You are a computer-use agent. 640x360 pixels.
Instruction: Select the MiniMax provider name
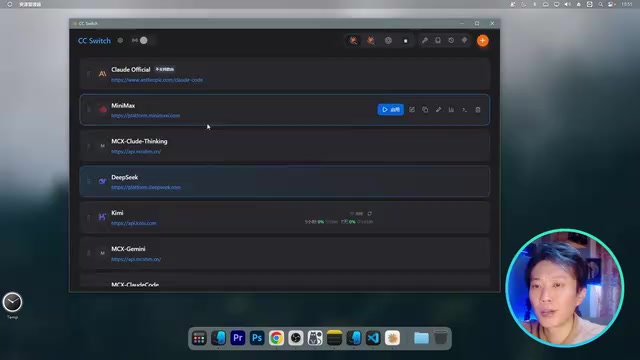coord(123,105)
